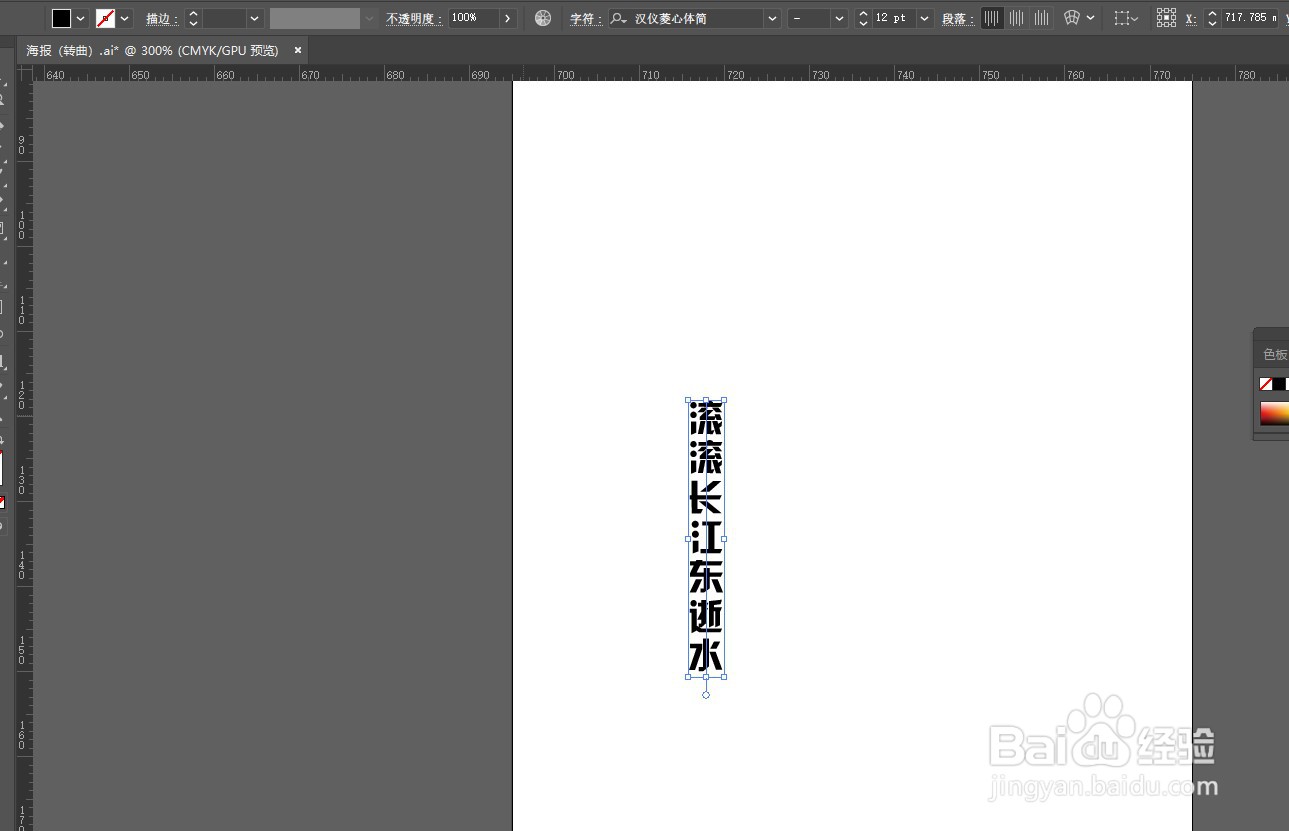Open the 段落 paragraph panel link
Viewport: 1289px width, 831px height.
[955, 17]
